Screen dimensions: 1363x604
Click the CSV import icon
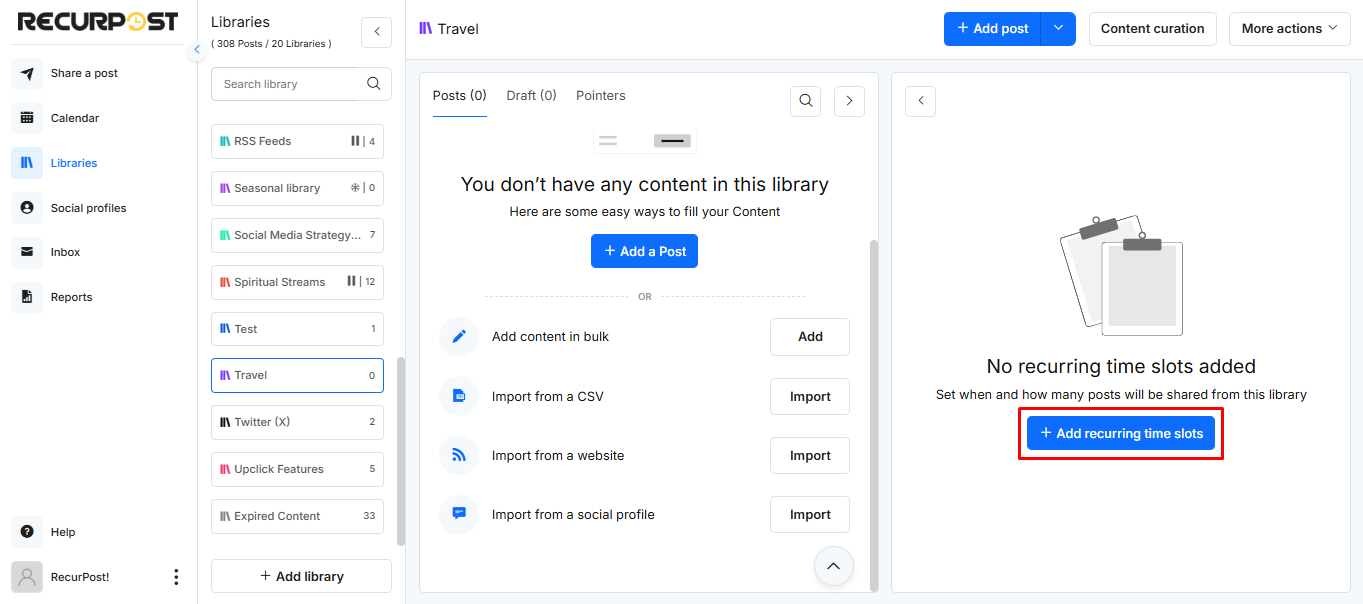tap(459, 396)
